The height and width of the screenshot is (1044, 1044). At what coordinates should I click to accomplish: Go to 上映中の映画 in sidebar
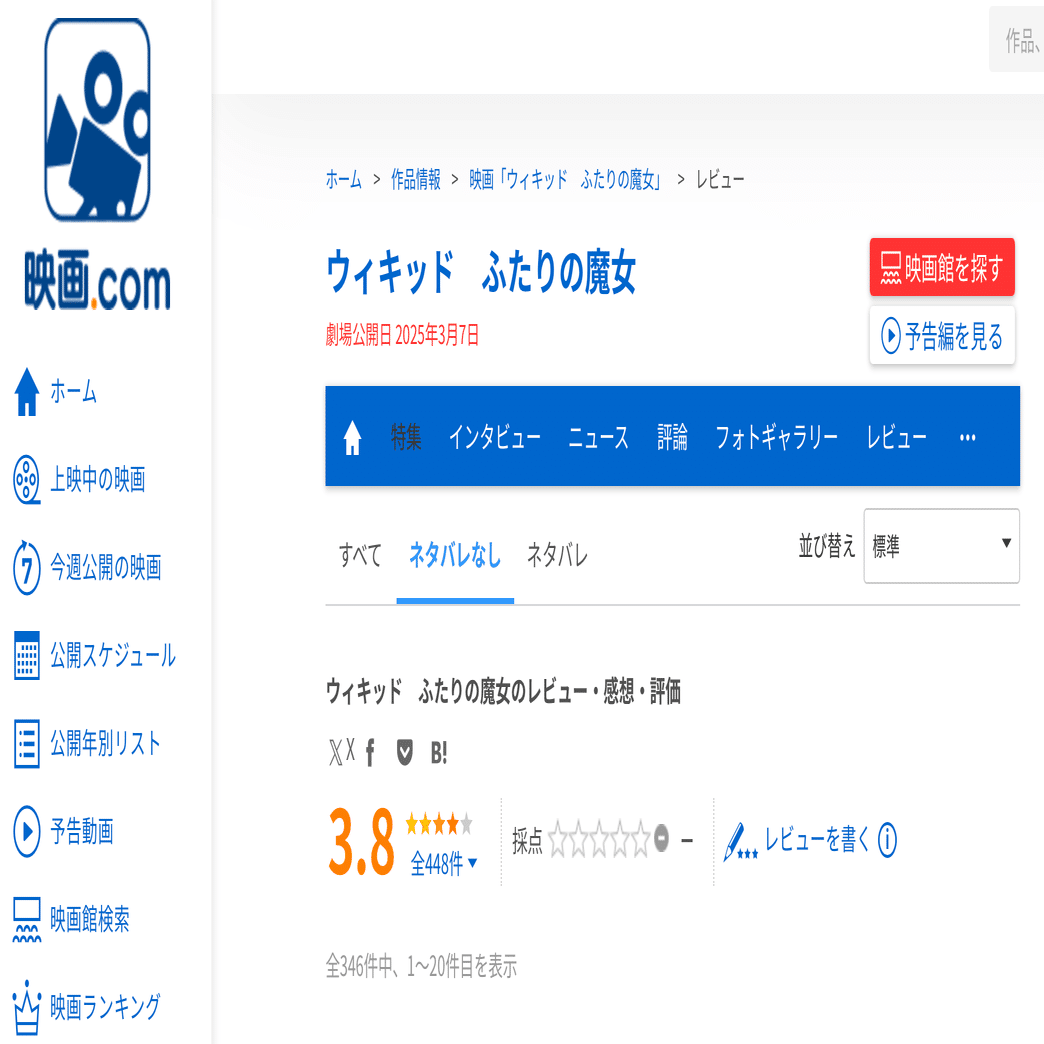pyautogui.click(x=98, y=479)
